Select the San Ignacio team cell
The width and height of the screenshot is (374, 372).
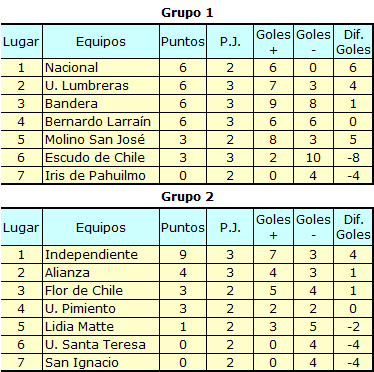click(101, 362)
